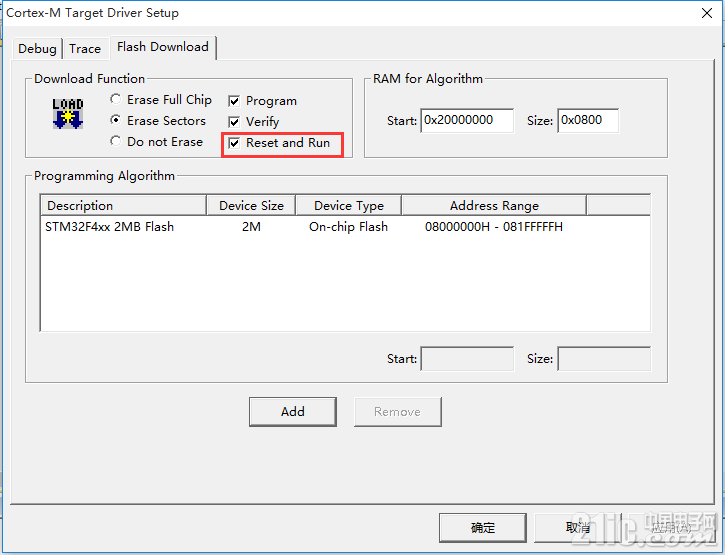Edit RAM for Algorithm Start field
Image resolution: width=725 pixels, height=555 pixels.
[x=467, y=121]
